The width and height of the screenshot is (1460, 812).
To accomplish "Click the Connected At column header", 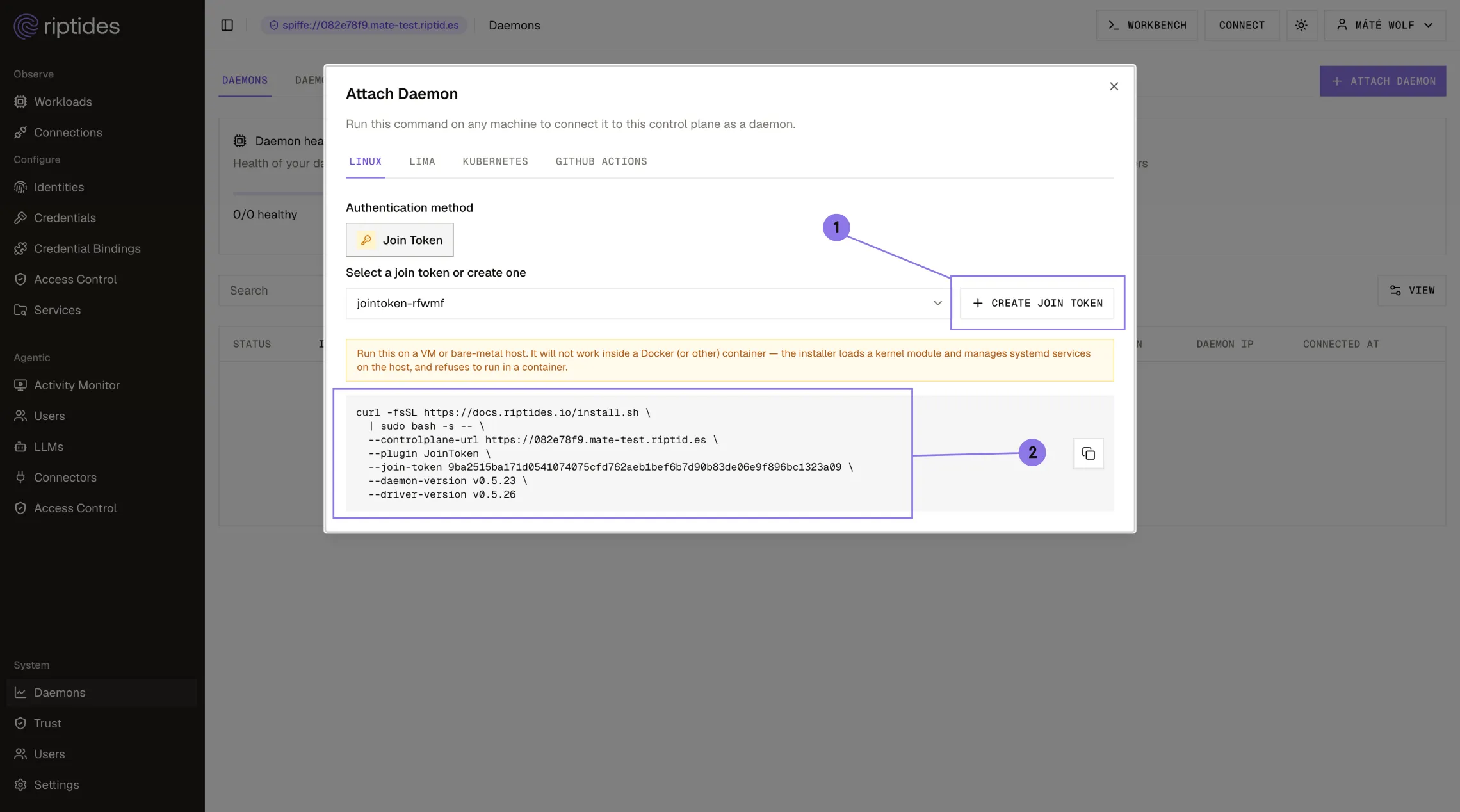I will click(x=1341, y=344).
